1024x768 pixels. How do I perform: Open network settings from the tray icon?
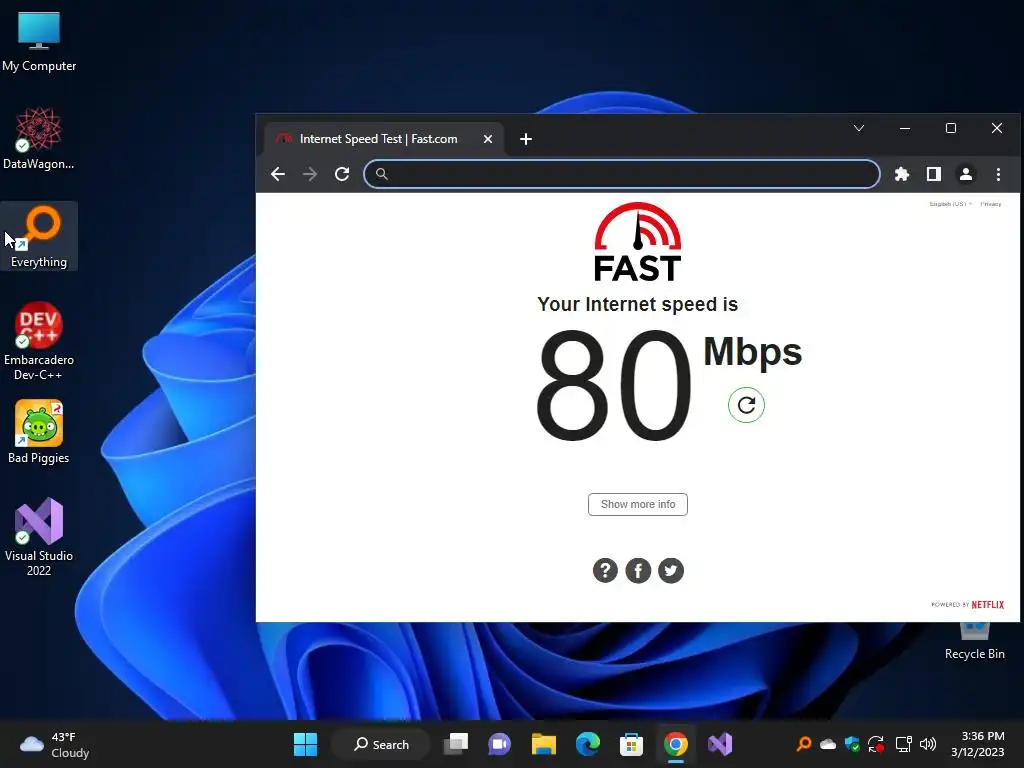point(903,744)
